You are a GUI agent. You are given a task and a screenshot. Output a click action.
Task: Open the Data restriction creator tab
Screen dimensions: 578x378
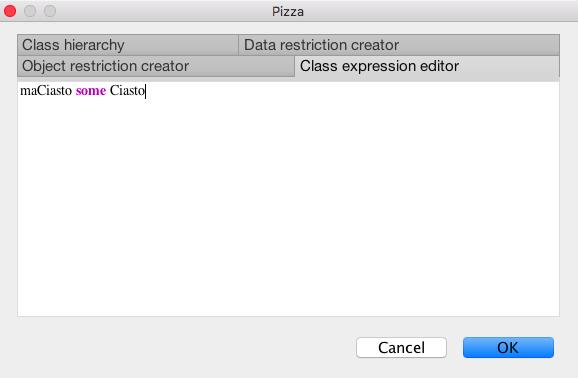pos(399,45)
